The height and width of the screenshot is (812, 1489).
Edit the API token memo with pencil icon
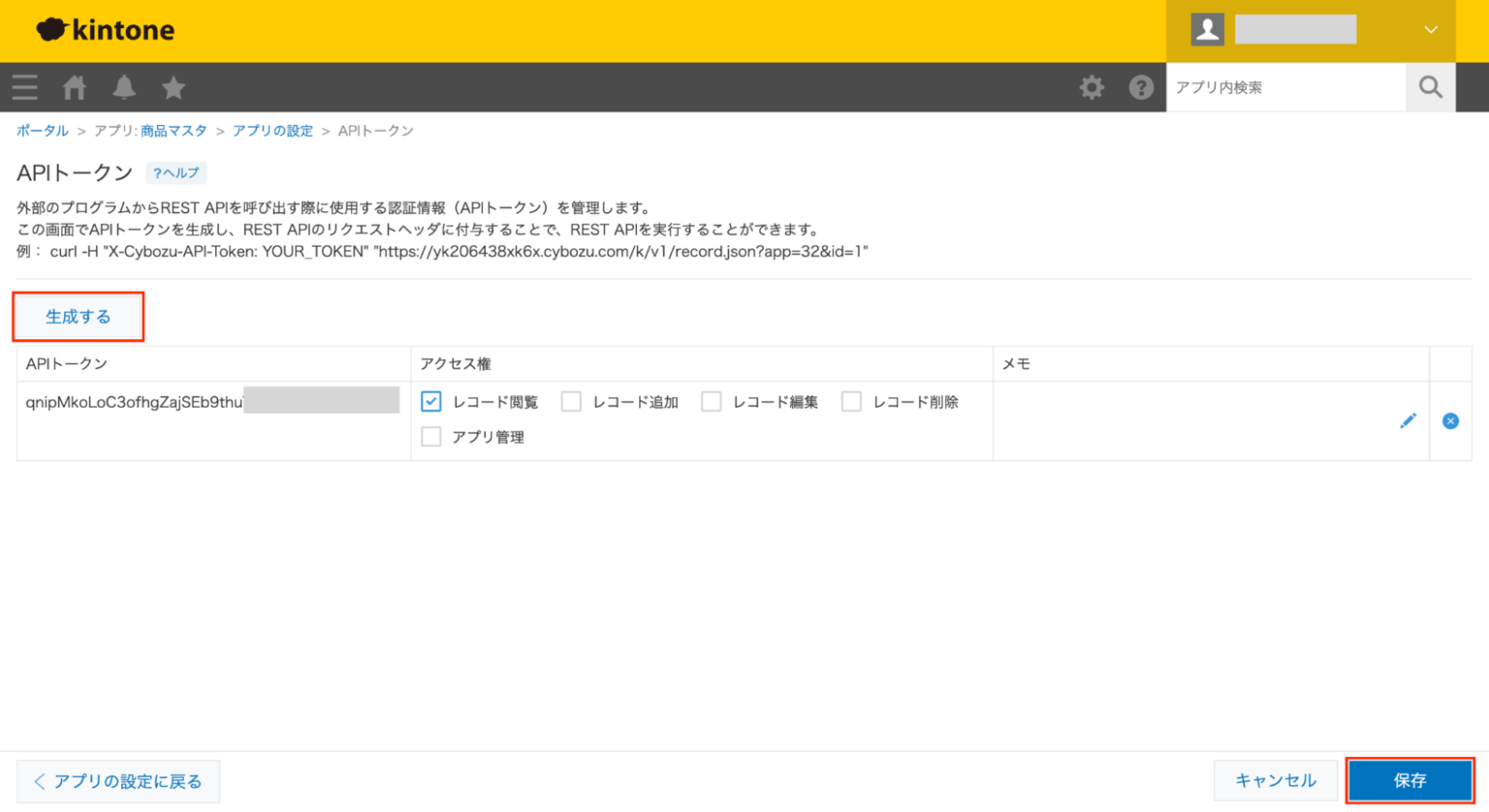(1408, 421)
